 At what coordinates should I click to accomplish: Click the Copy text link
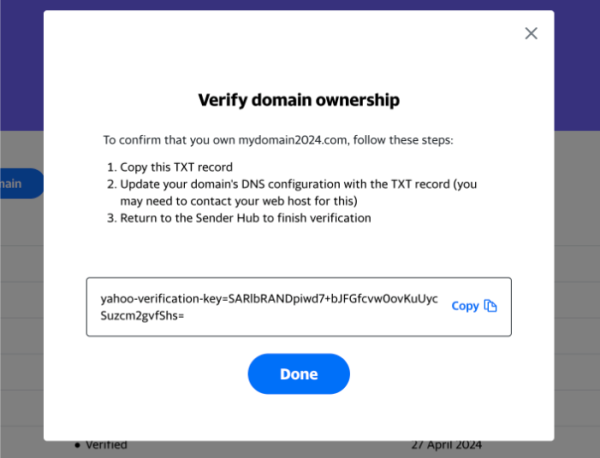(x=465, y=306)
